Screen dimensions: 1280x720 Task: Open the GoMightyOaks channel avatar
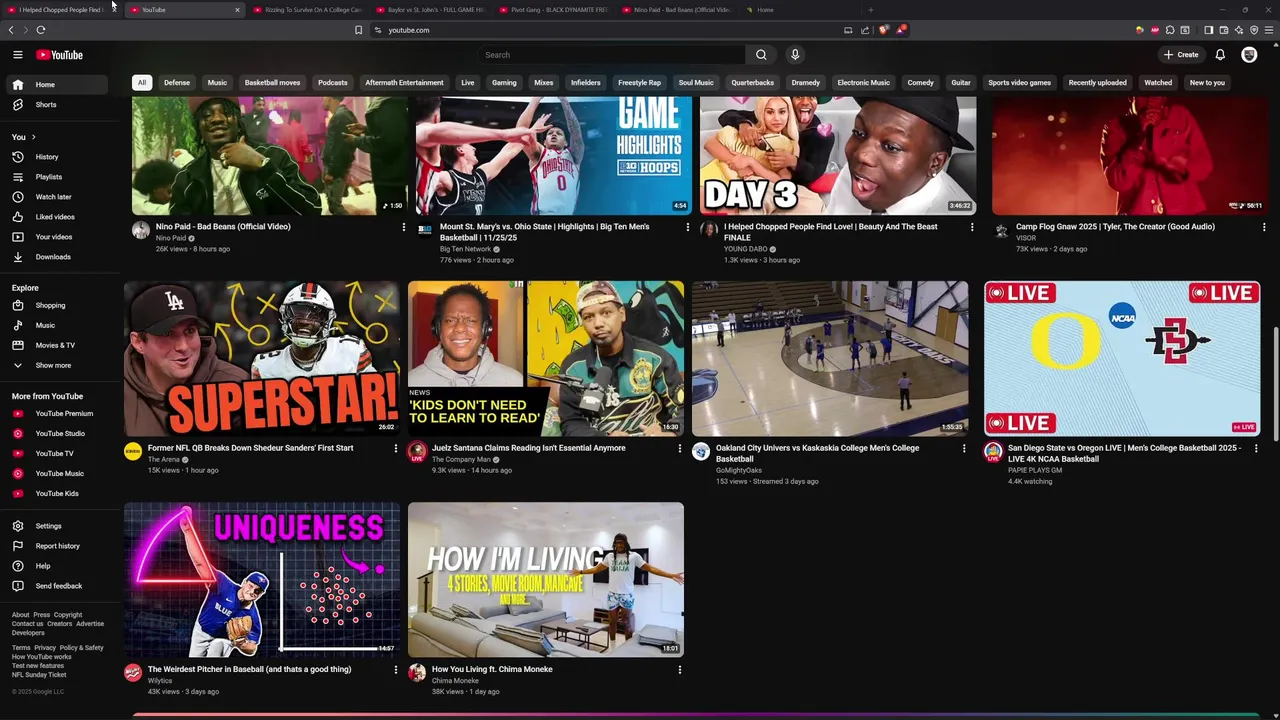(701, 452)
